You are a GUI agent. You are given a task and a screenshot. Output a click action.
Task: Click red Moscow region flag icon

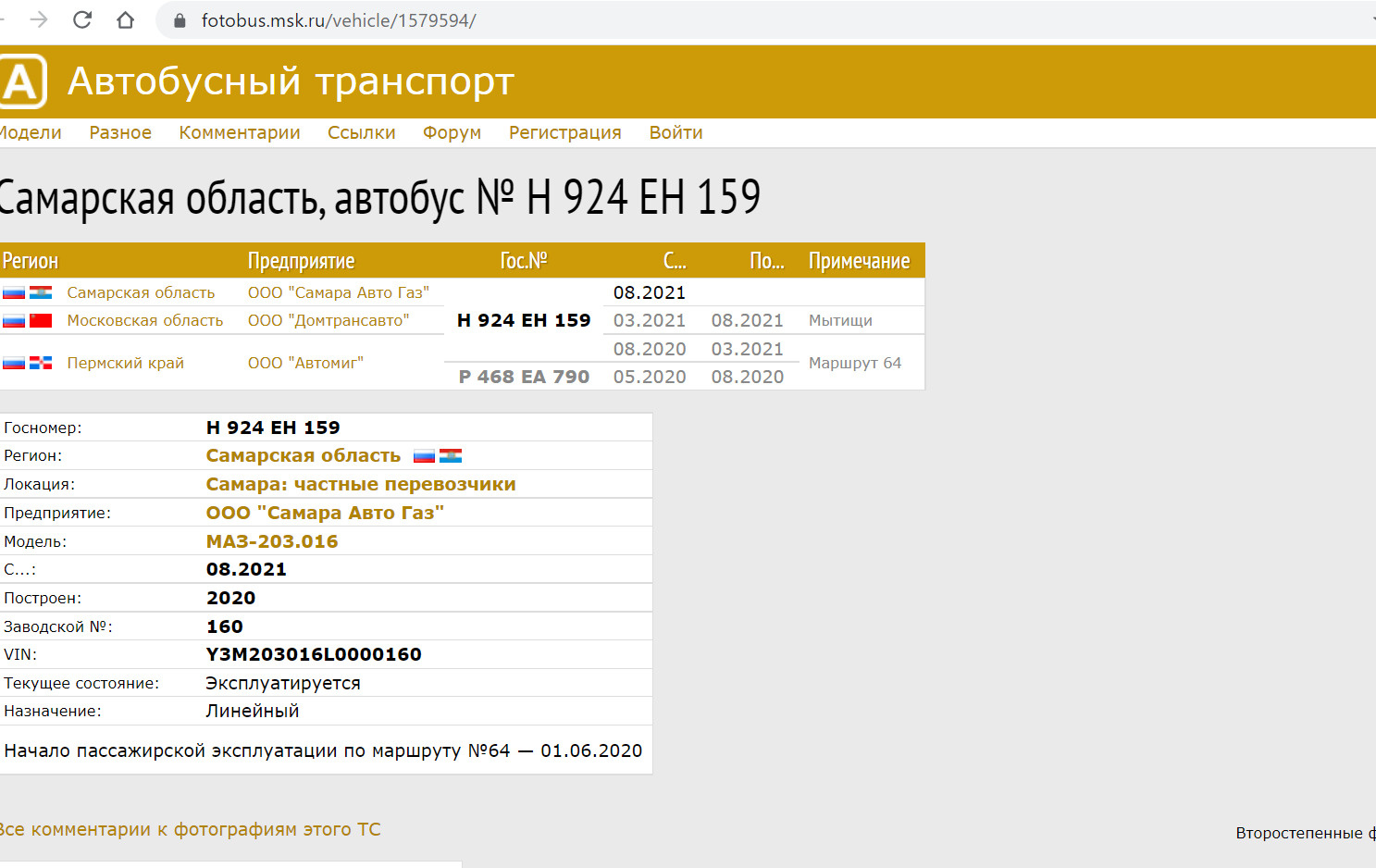41,320
